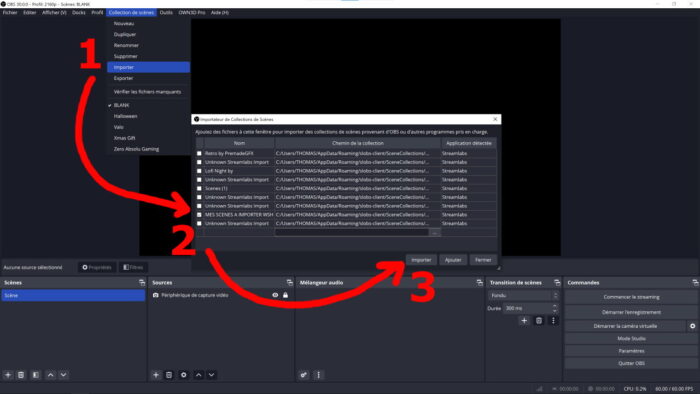Pop out the Transition de scènes dock icon

pyautogui.click(x=557, y=282)
